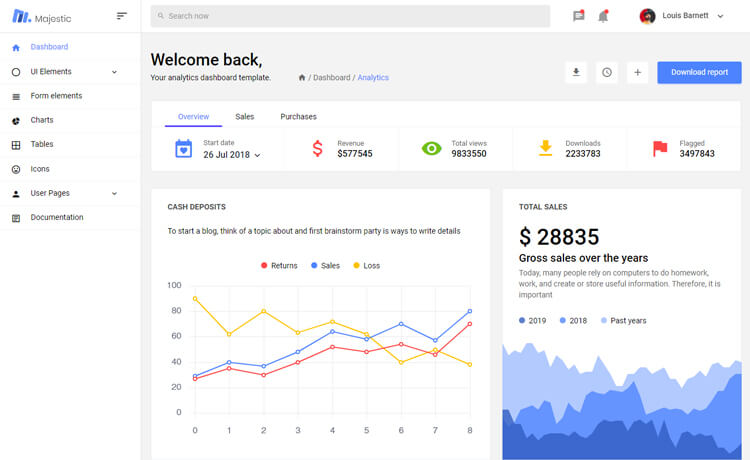Screen dimensions: 750x460
Task: Toggle the Sales series in chart legend
Action: tap(326, 265)
